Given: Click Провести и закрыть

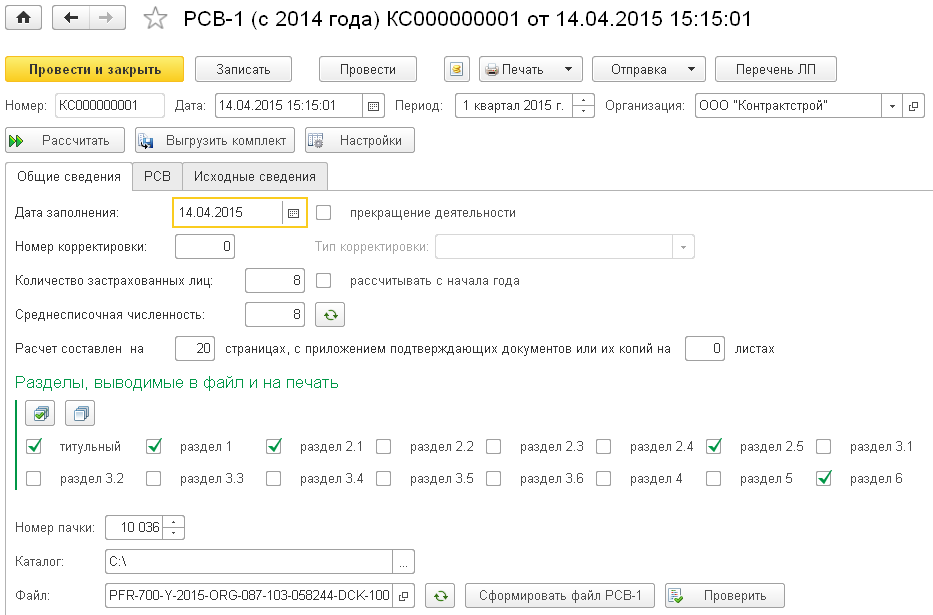Looking at the screenshot, I should click(95, 69).
